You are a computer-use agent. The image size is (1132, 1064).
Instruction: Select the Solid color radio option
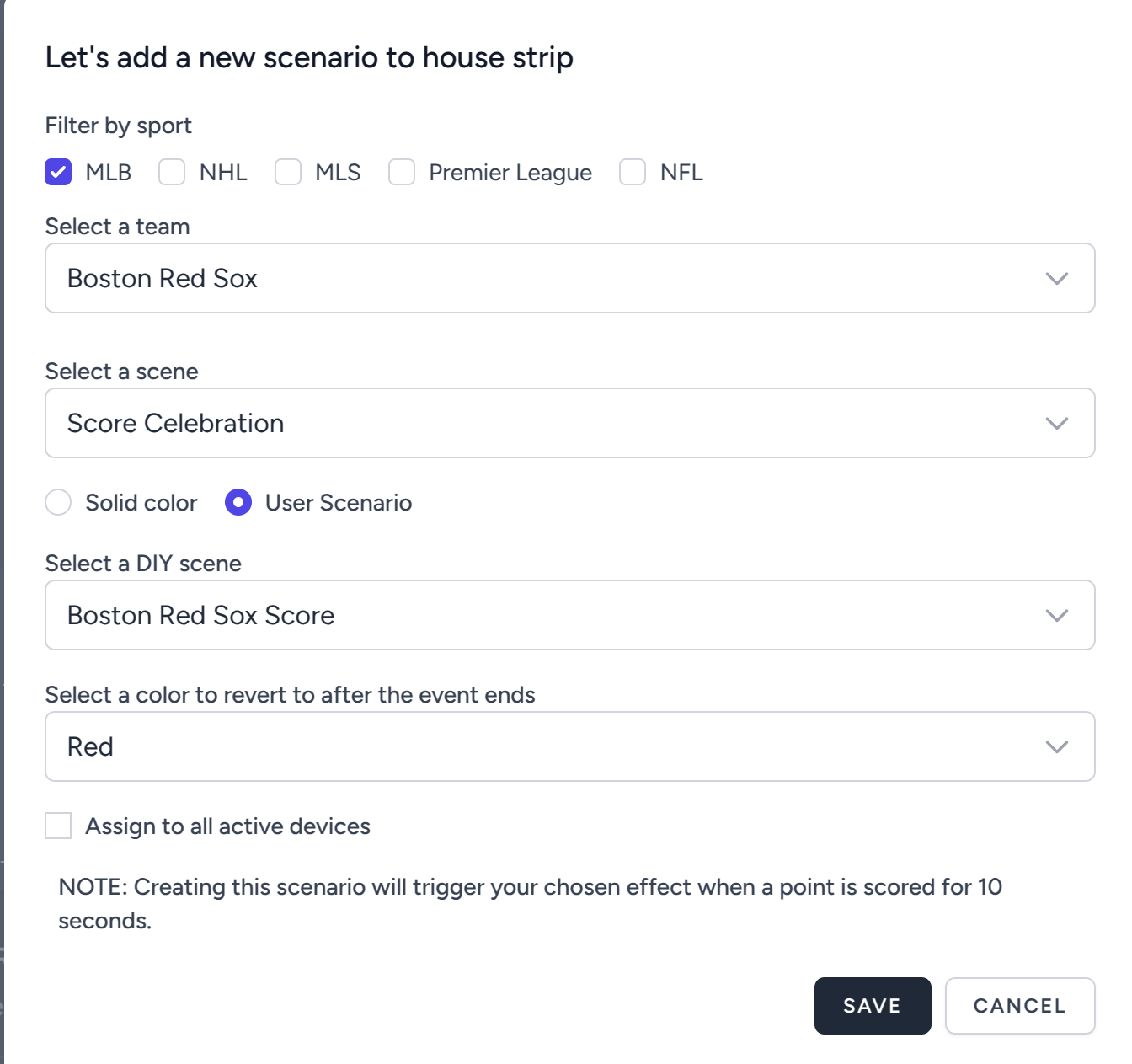click(x=58, y=502)
